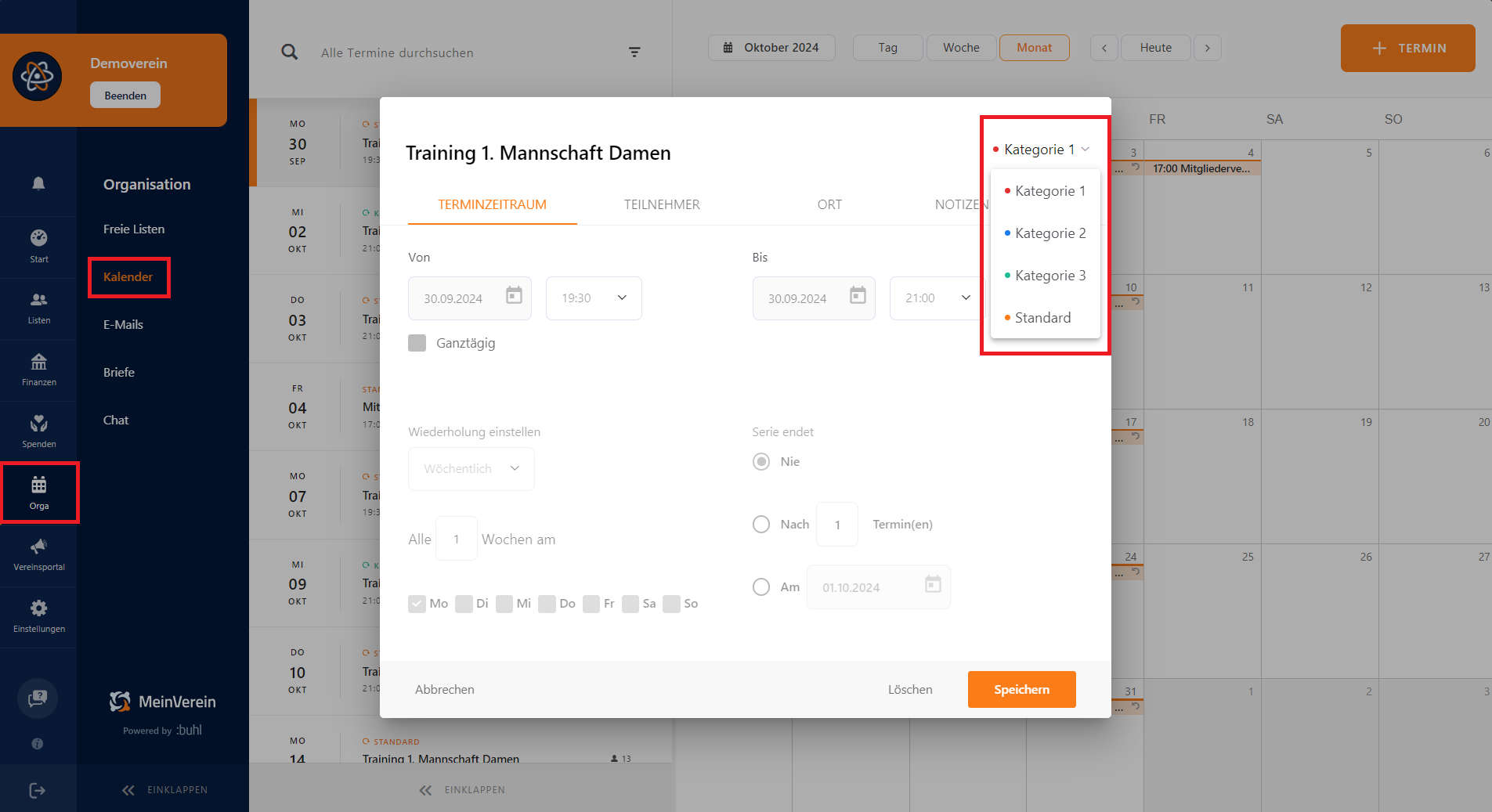The image size is (1492, 812).
Task: Collapse the sidebar with EINKLAPPEN
Action: point(164,790)
